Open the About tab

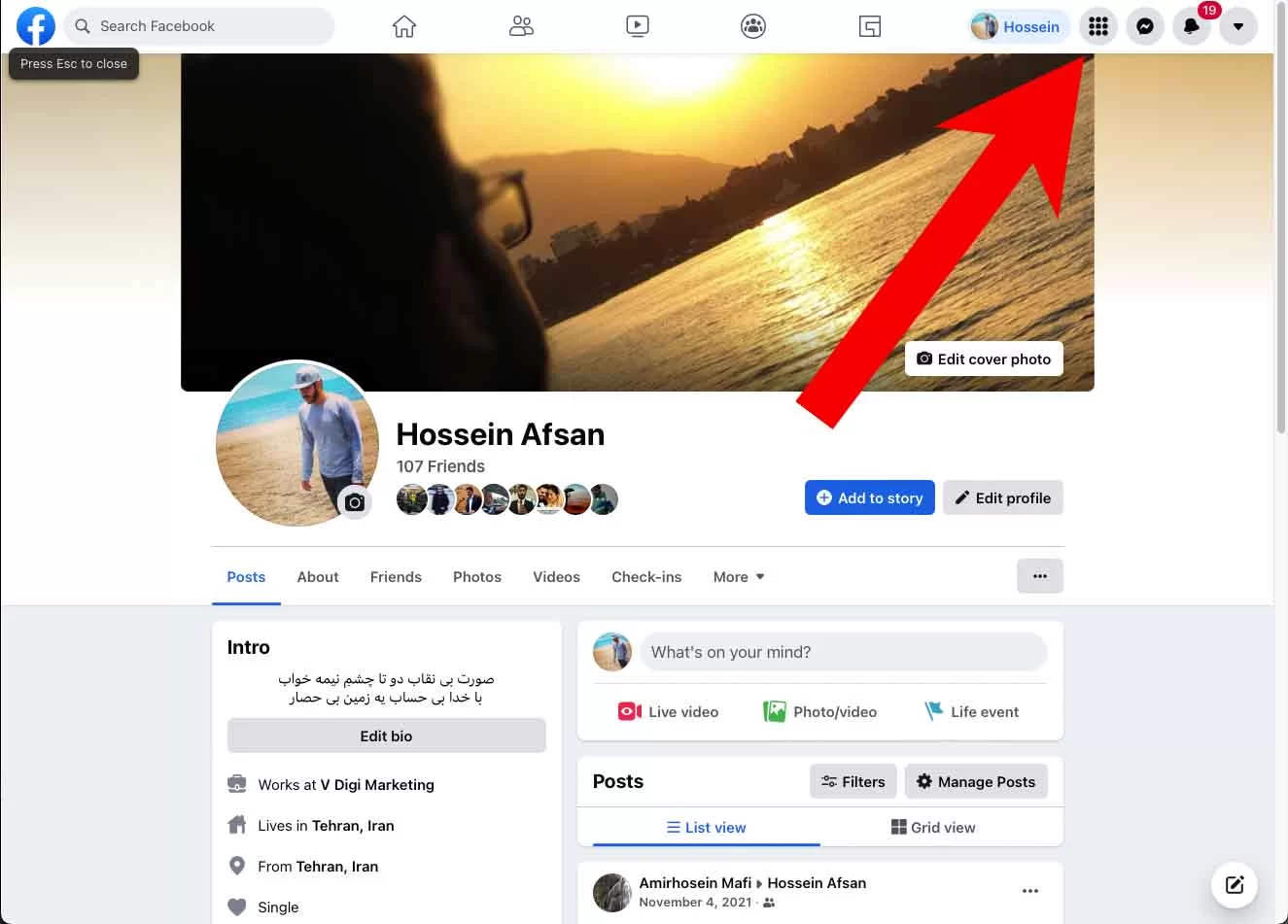[x=318, y=577]
